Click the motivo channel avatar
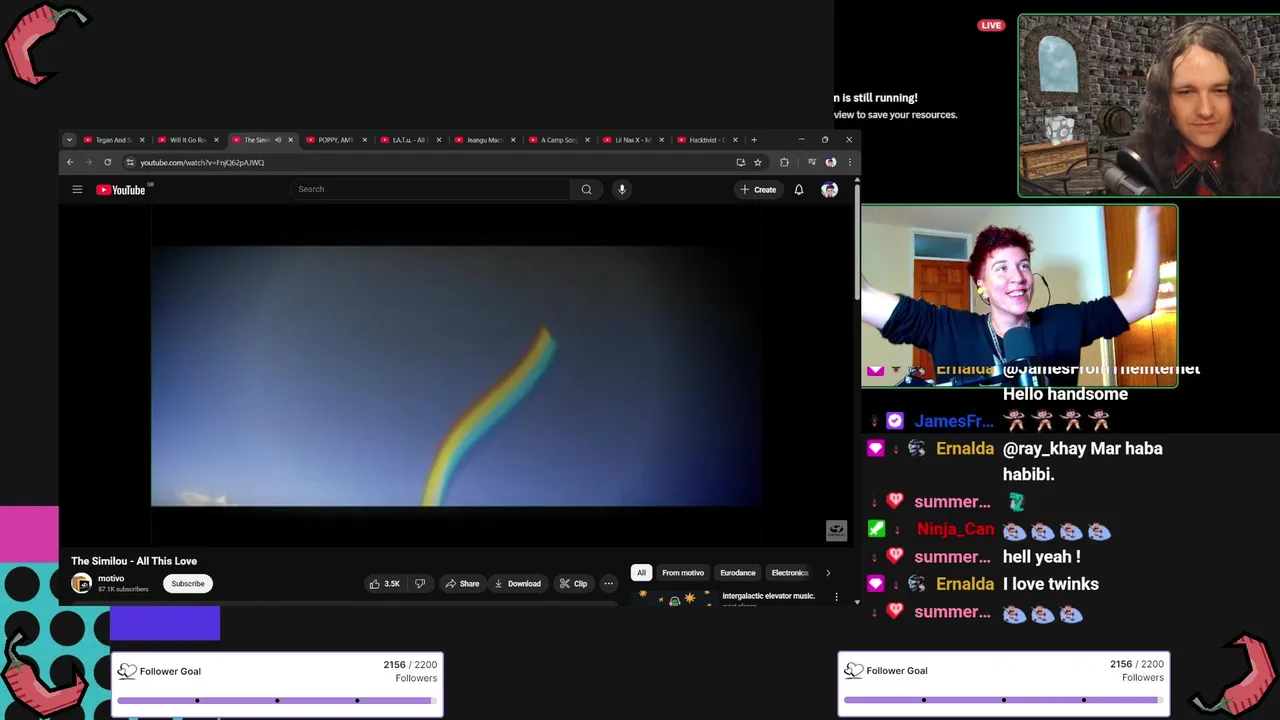This screenshot has width=1280, height=720. point(81,583)
